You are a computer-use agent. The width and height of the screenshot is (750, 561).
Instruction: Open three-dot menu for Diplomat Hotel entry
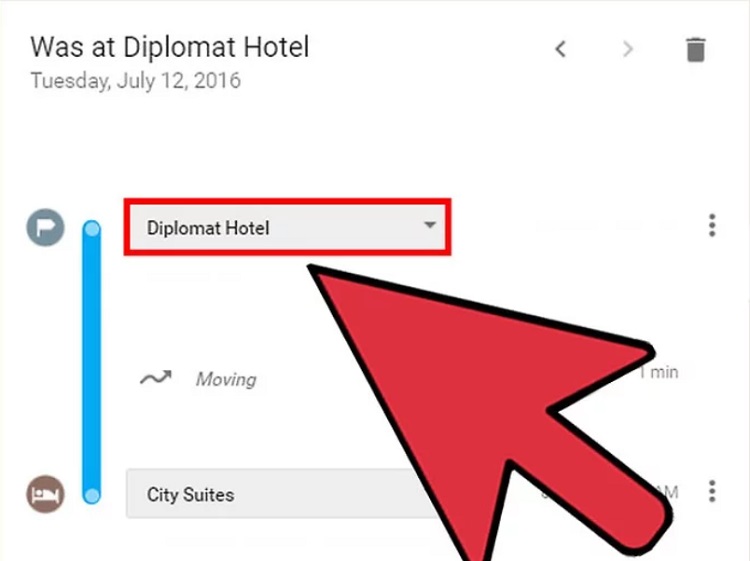coord(712,225)
